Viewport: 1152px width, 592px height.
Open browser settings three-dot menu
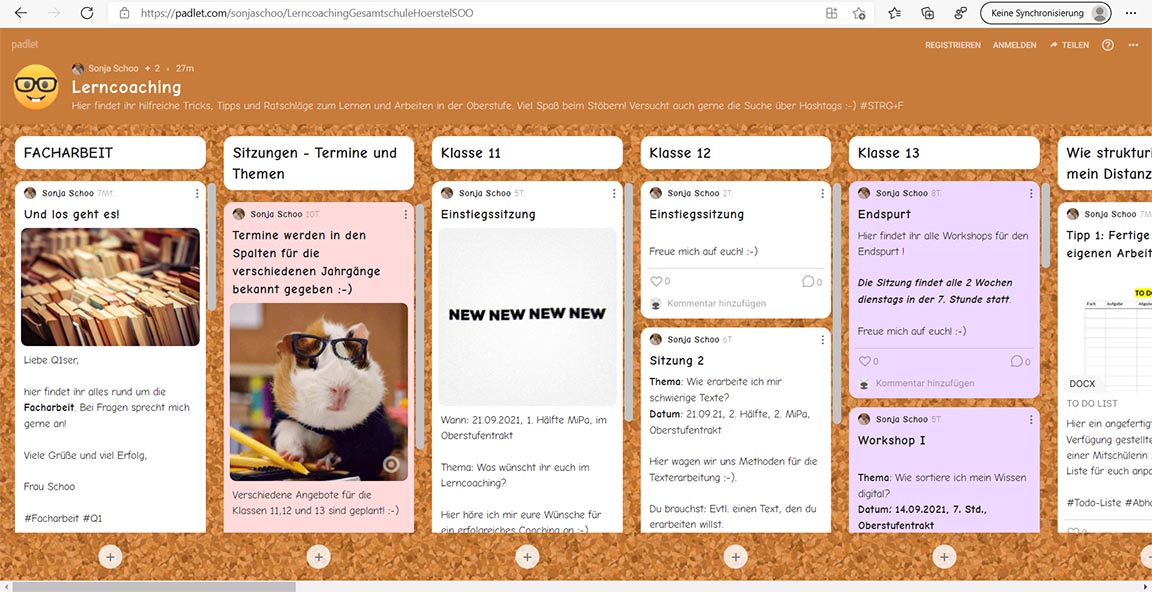pos(1131,13)
